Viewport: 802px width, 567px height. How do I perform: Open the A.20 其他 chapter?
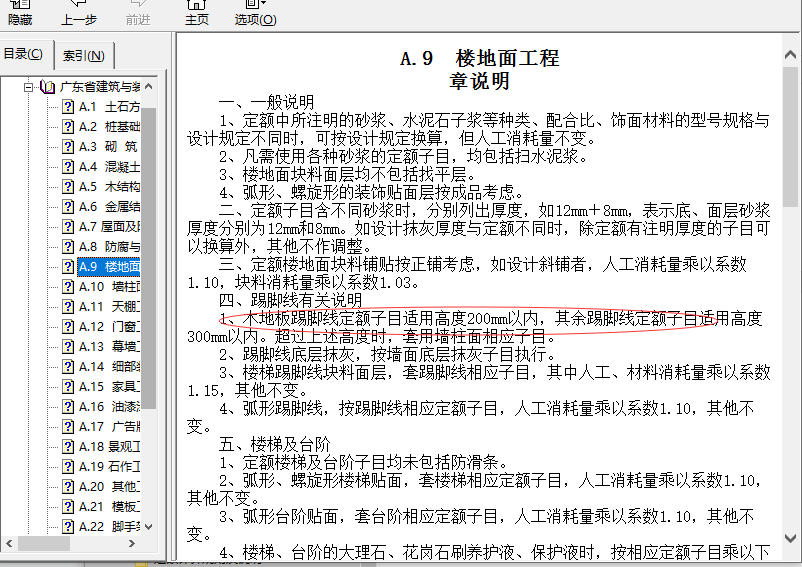(109, 486)
